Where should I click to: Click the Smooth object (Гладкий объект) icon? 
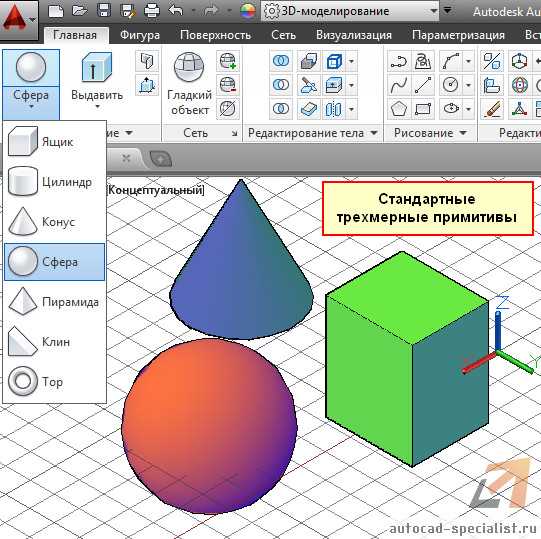[189, 67]
